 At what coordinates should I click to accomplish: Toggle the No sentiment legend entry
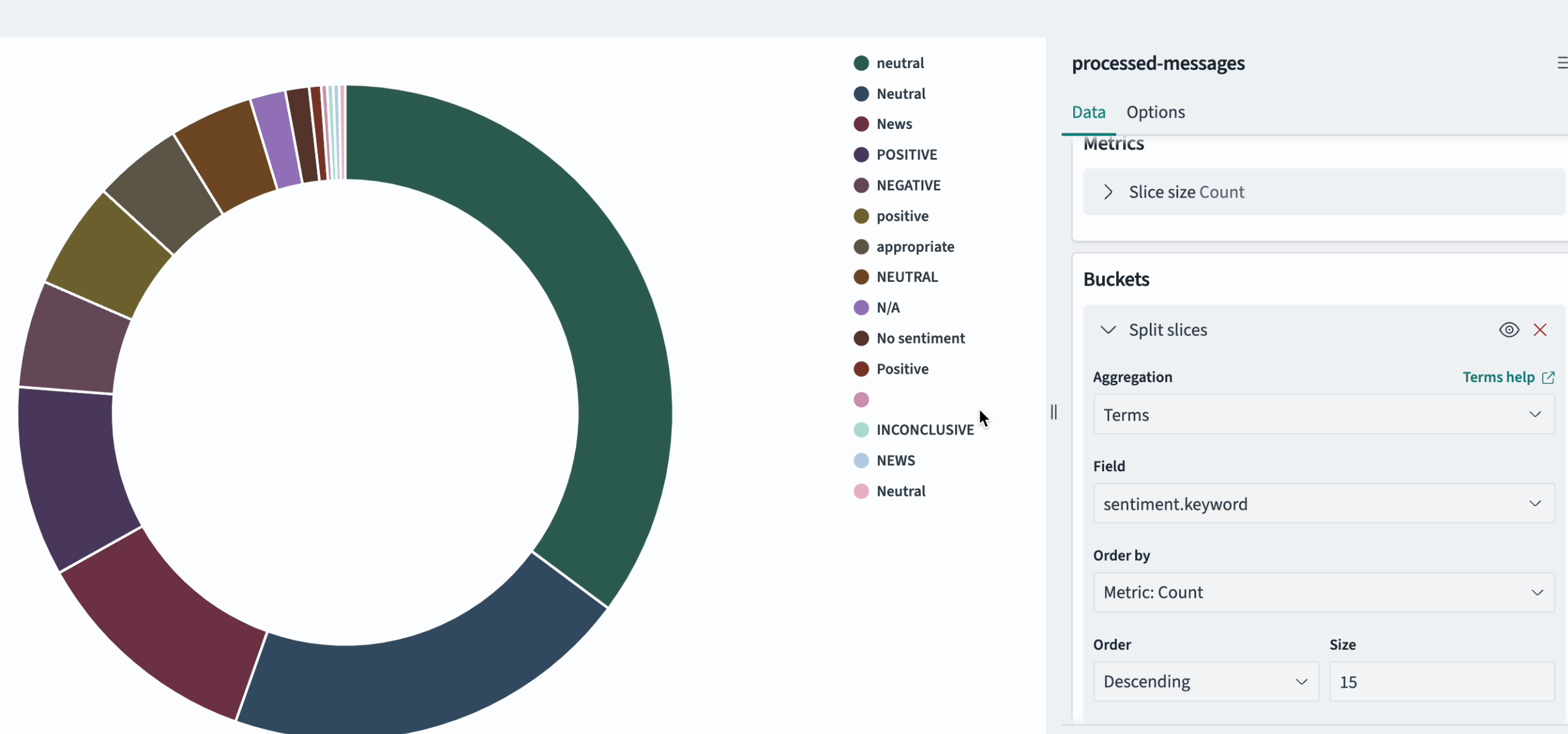pyautogui.click(x=920, y=339)
